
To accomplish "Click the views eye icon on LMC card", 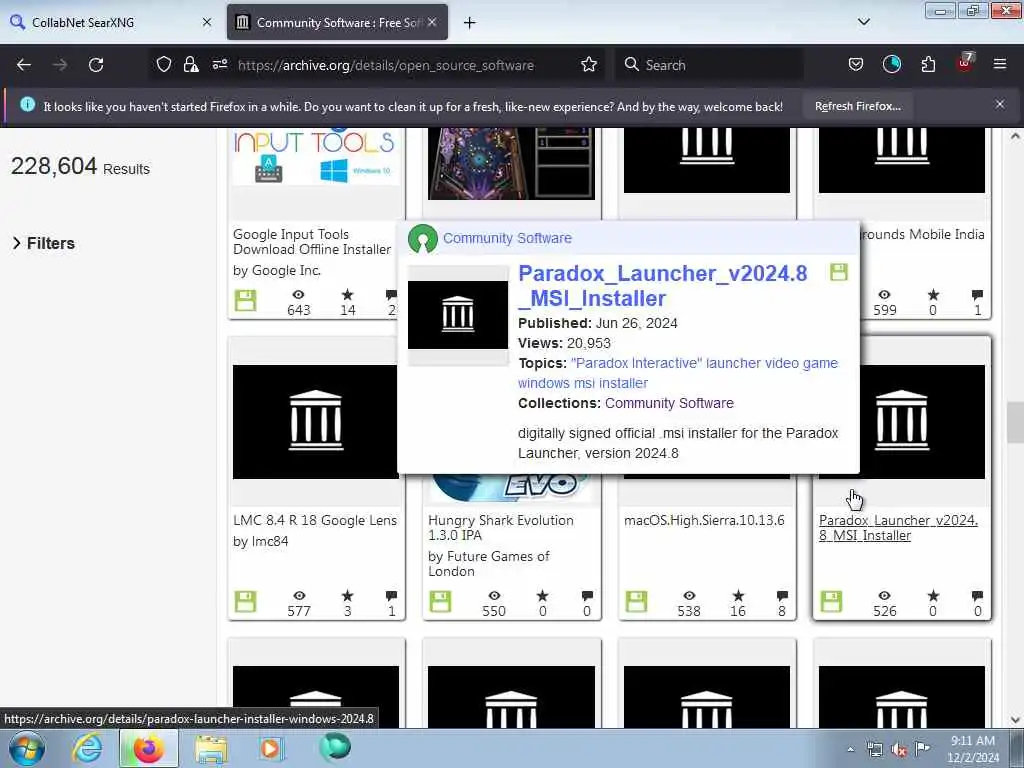I will point(298,596).
